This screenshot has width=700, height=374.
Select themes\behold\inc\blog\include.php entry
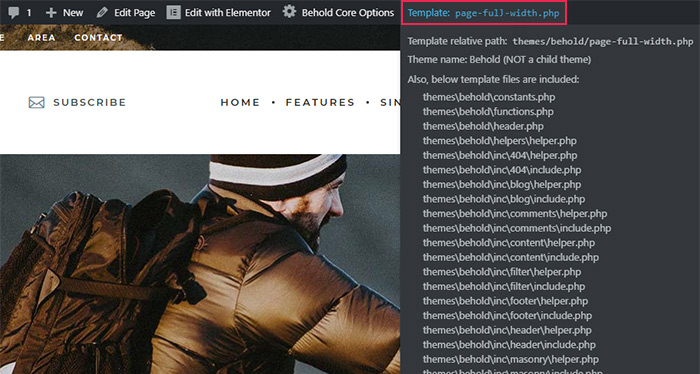[x=504, y=199]
